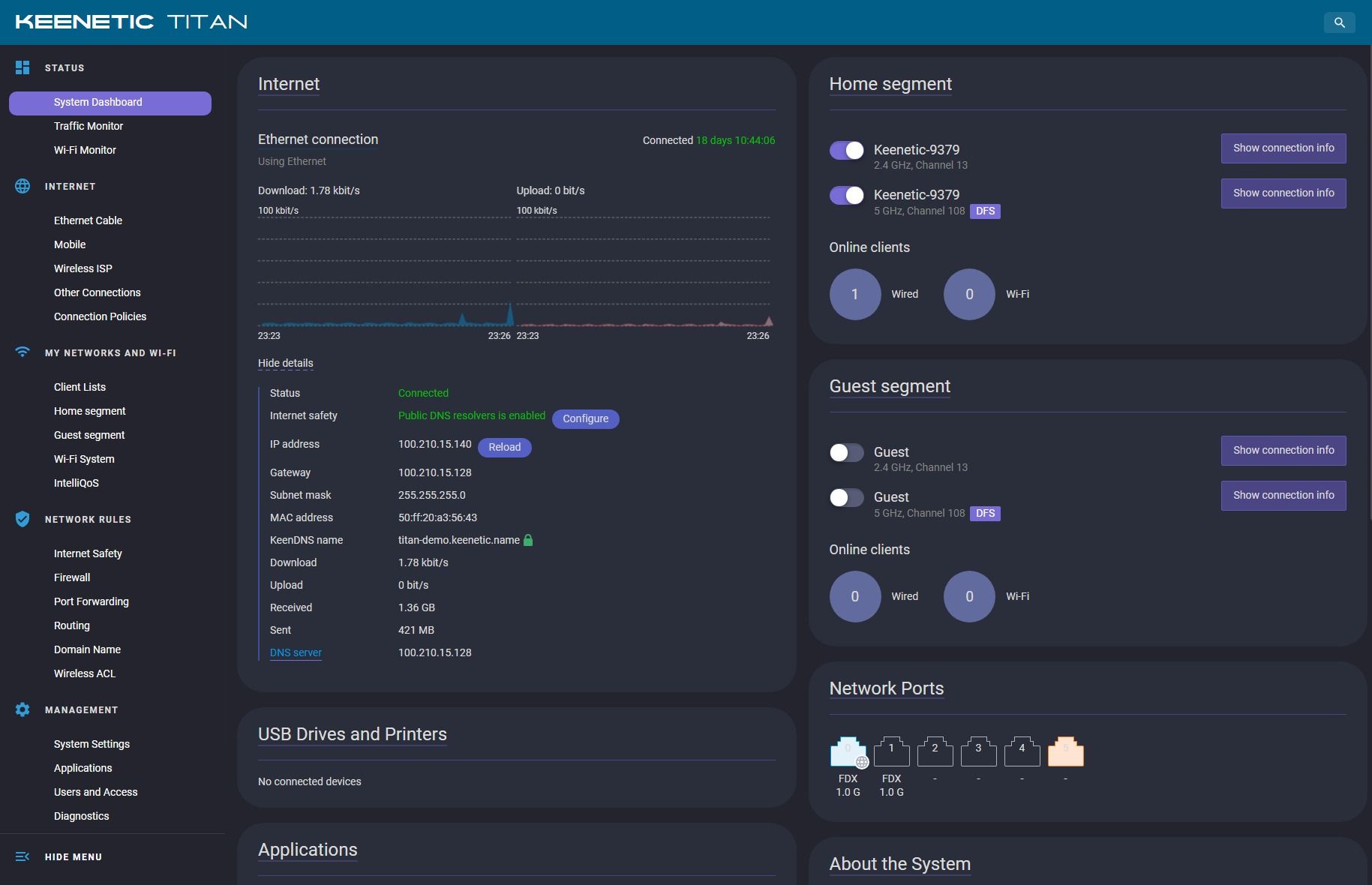Click the Keenetic Titan logo

click(131, 22)
